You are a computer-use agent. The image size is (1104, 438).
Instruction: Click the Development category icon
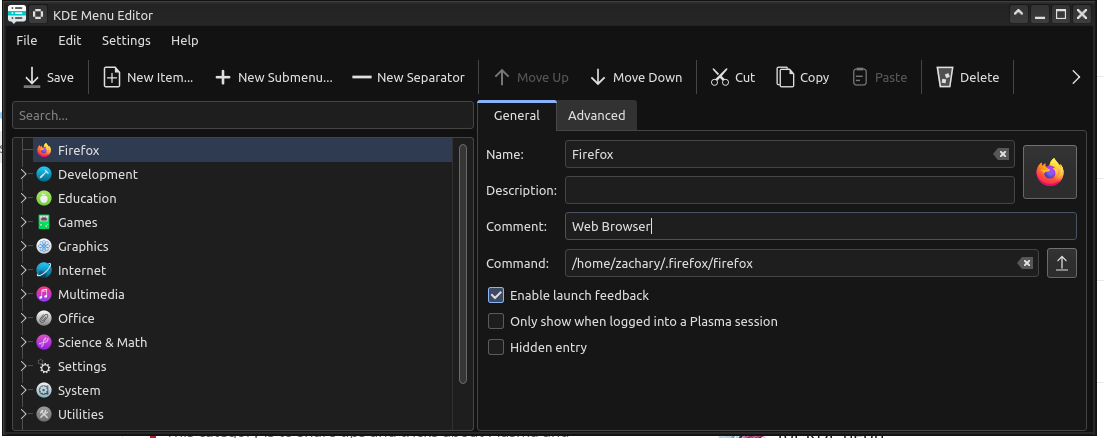click(x=44, y=175)
